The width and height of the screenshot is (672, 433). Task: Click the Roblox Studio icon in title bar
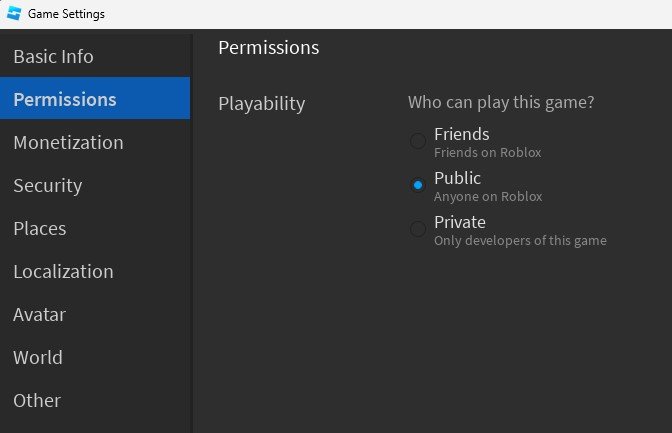pyautogui.click(x=13, y=14)
